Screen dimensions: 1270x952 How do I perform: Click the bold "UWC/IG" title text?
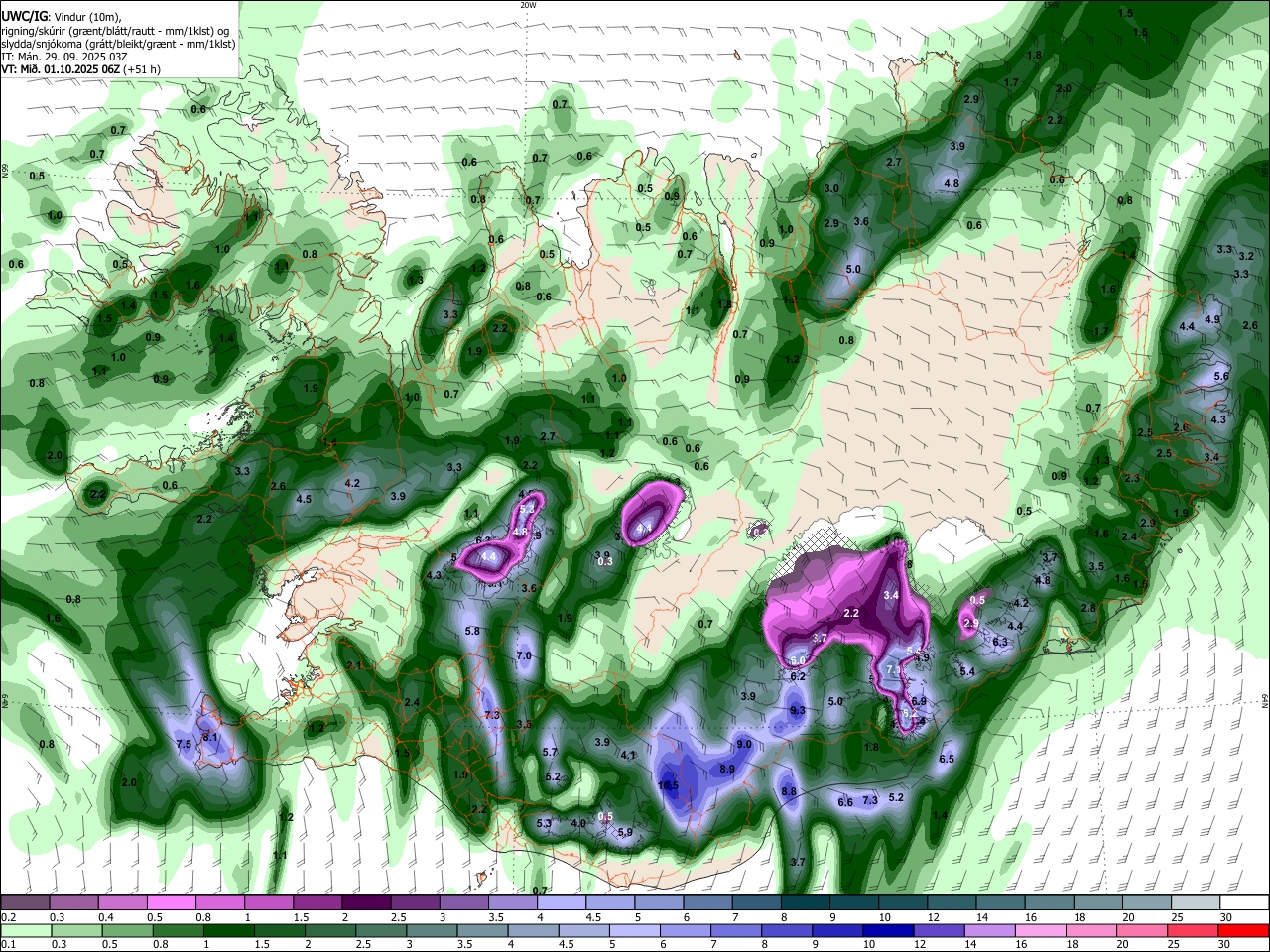24,15
